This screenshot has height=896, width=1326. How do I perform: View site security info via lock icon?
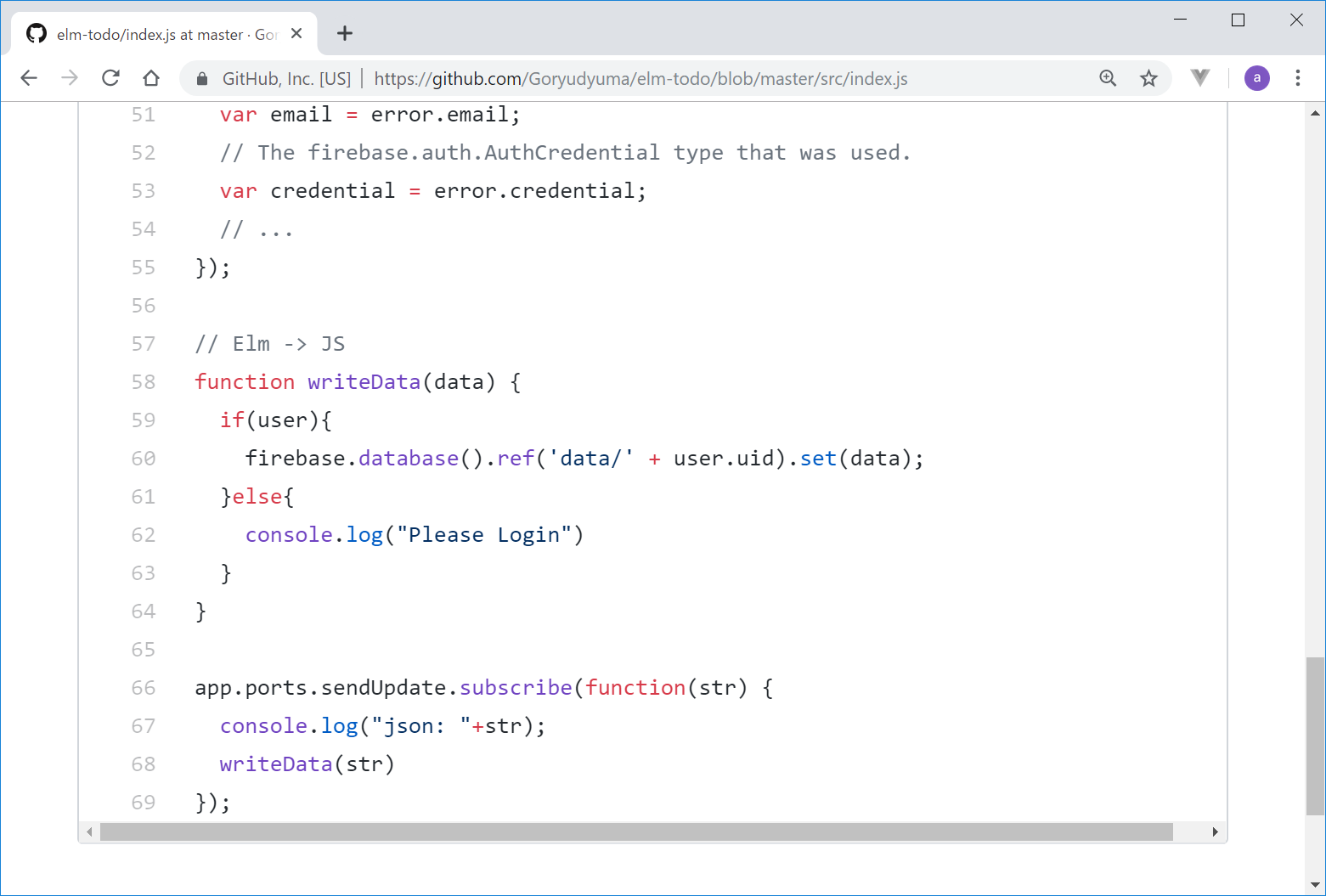click(202, 79)
